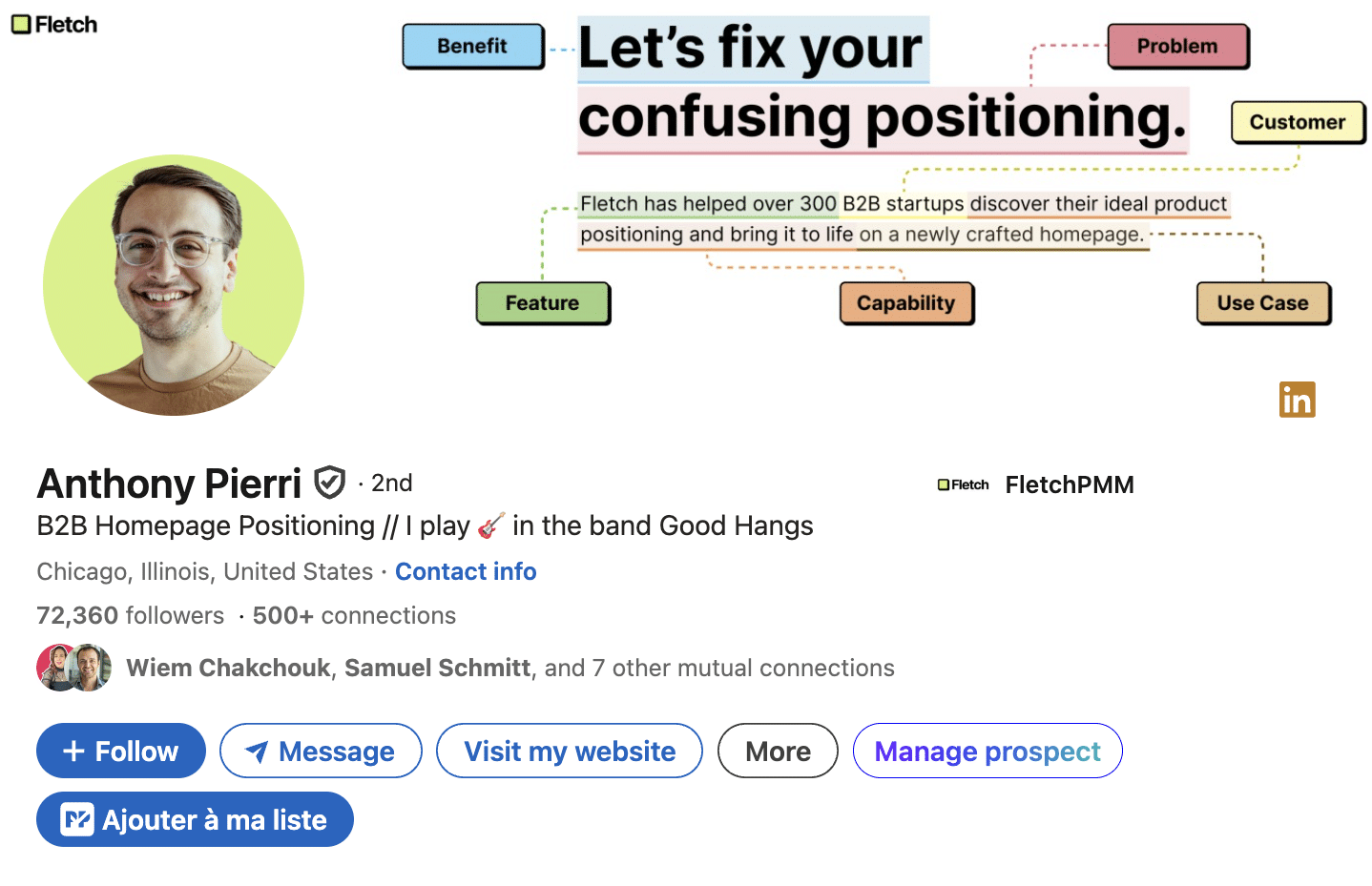
Task: Click the 2nd degree connection label
Action: [x=391, y=483]
